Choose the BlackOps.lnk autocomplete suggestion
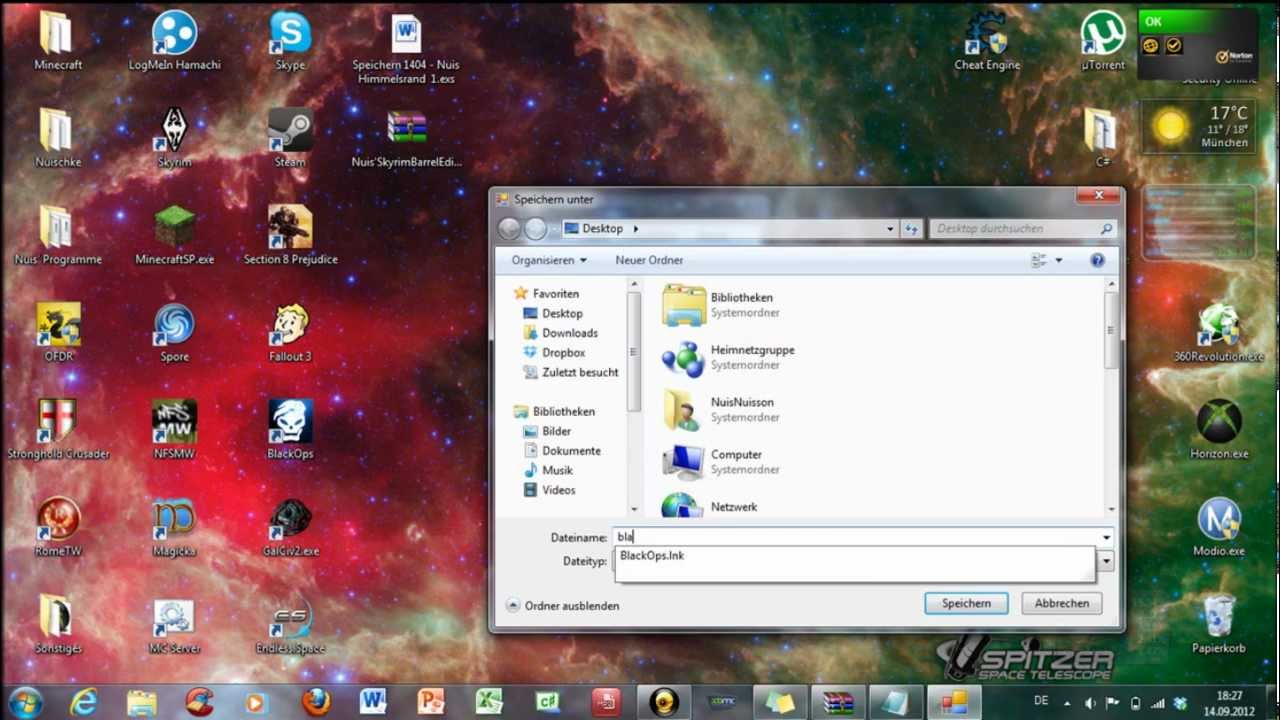 point(855,556)
